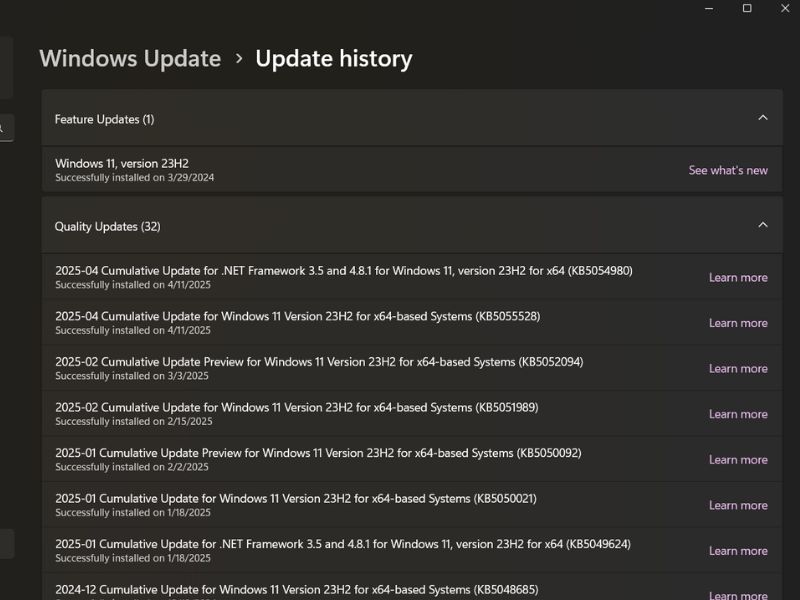Select the Update history page title

[x=334, y=59]
